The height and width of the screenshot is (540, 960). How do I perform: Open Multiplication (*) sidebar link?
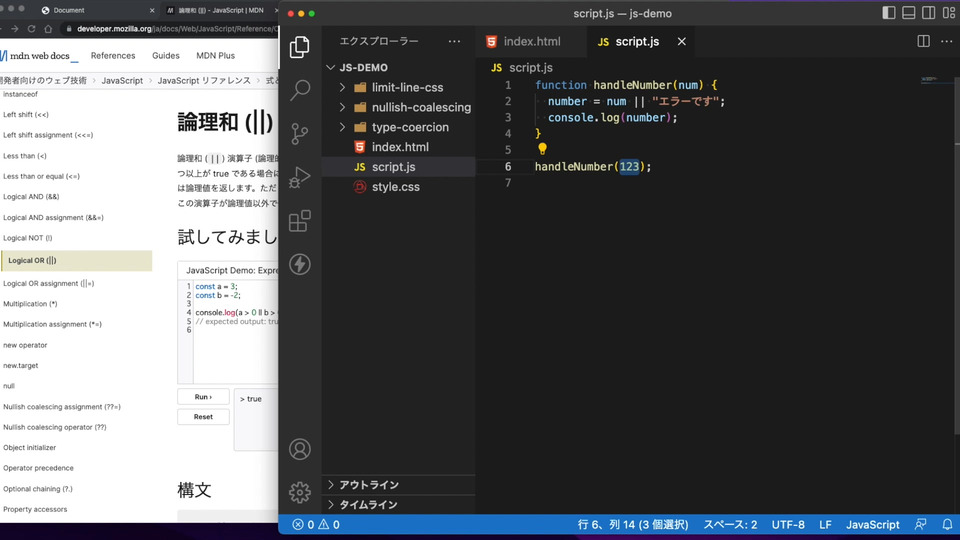point(30,304)
